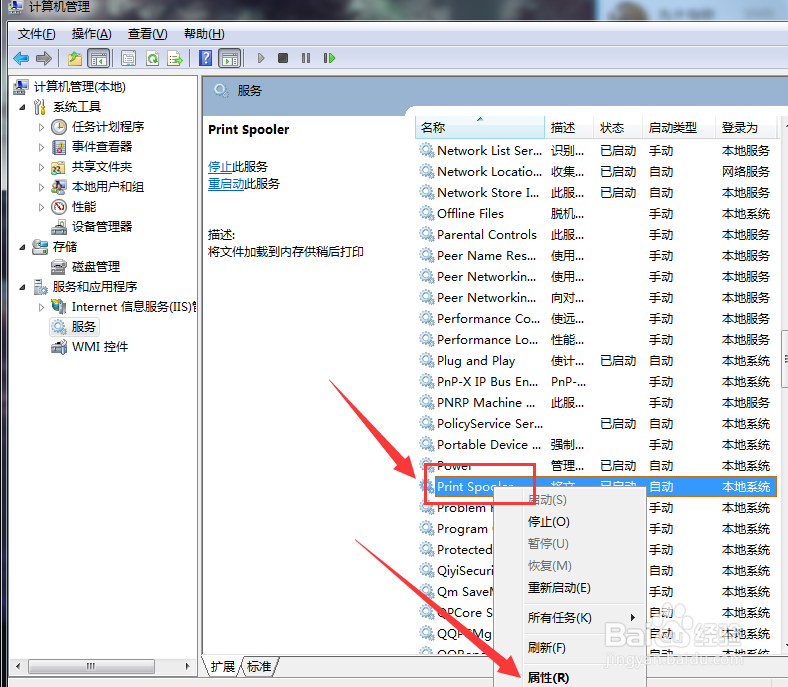Click the 重启动 this service link
The height and width of the screenshot is (687, 788).
(x=226, y=184)
